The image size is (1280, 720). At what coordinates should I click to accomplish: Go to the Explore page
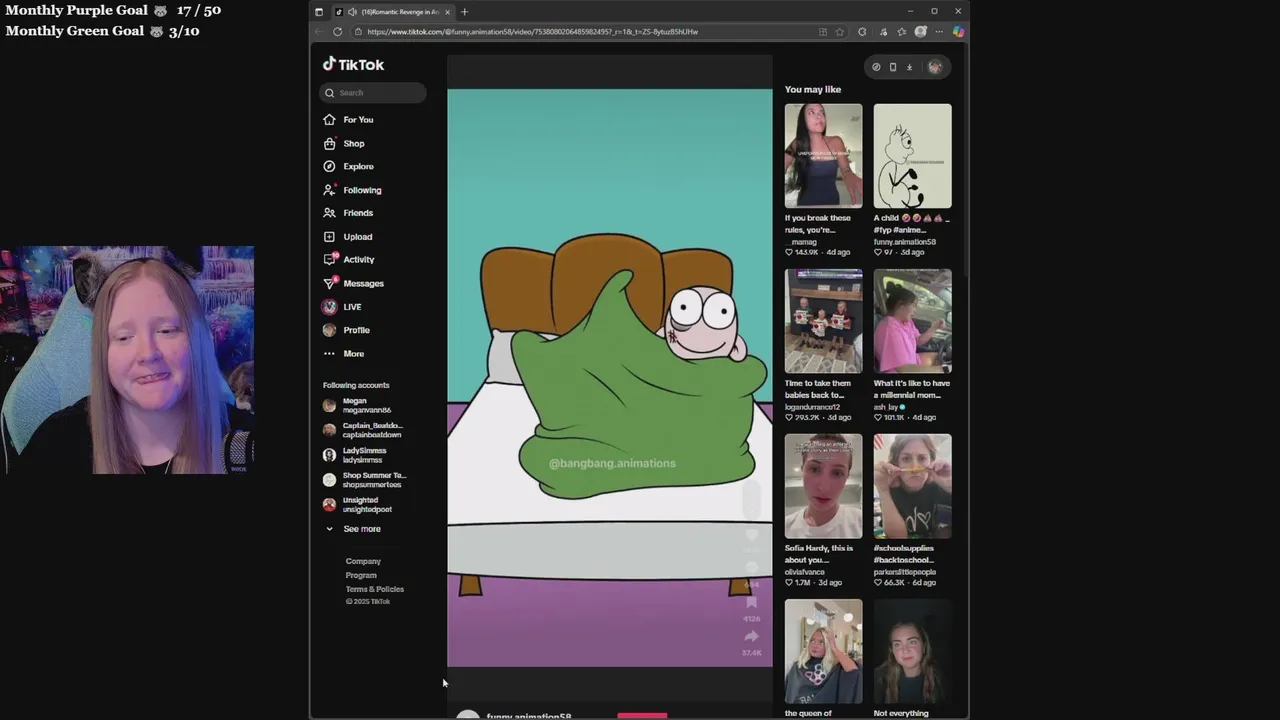pyautogui.click(x=349, y=167)
